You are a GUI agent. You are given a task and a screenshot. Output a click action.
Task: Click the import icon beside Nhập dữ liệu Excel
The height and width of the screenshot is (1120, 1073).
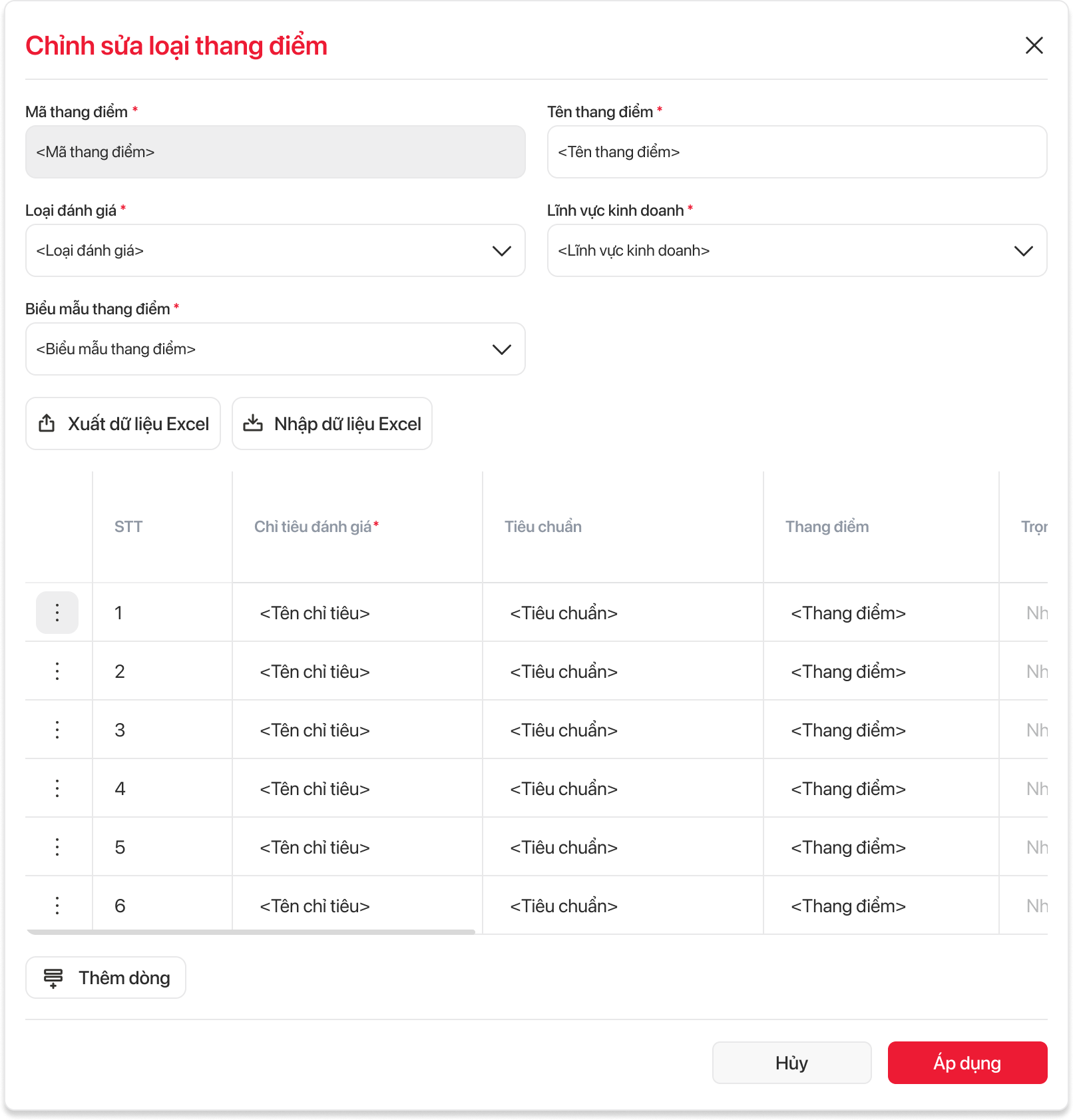(253, 423)
